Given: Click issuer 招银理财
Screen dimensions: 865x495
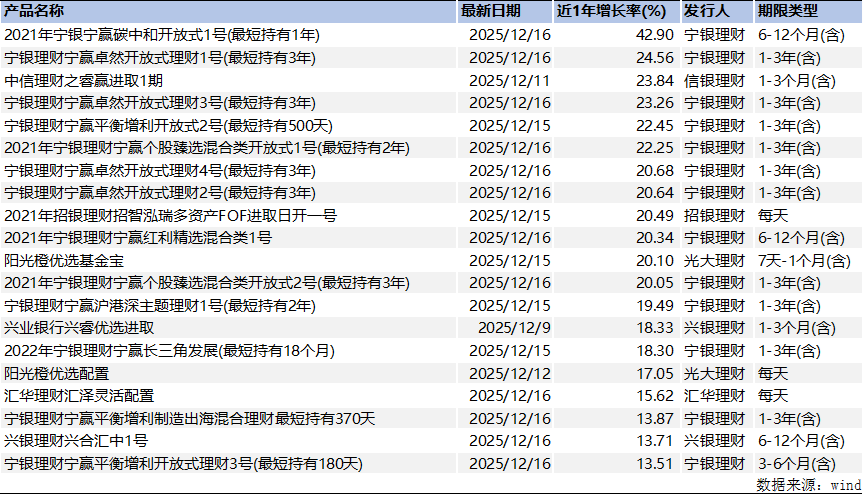Looking at the screenshot, I should pyautogui.click(x=714, y=216).
